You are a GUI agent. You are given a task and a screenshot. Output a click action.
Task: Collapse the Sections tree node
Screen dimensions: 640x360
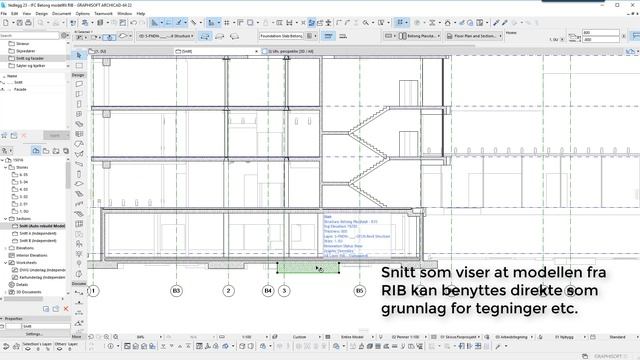[5, 219]
